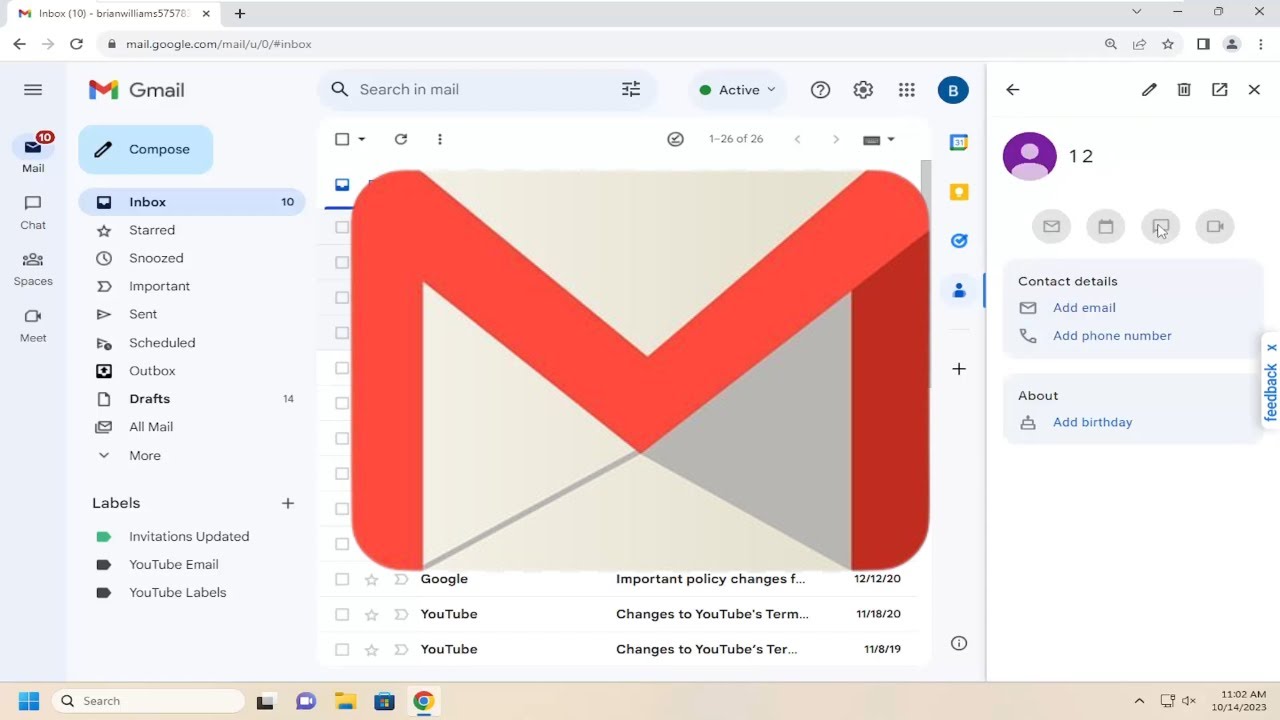The image size is (1280, 720).
Task: Select checkbox for YouTube email dated 11/18/20
Action: click(342, 614)
